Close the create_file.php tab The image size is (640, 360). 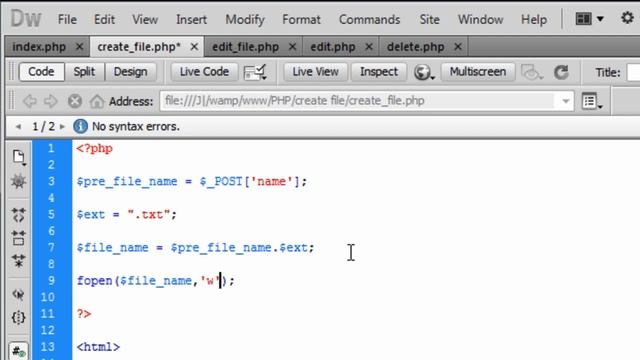[194, 47]
